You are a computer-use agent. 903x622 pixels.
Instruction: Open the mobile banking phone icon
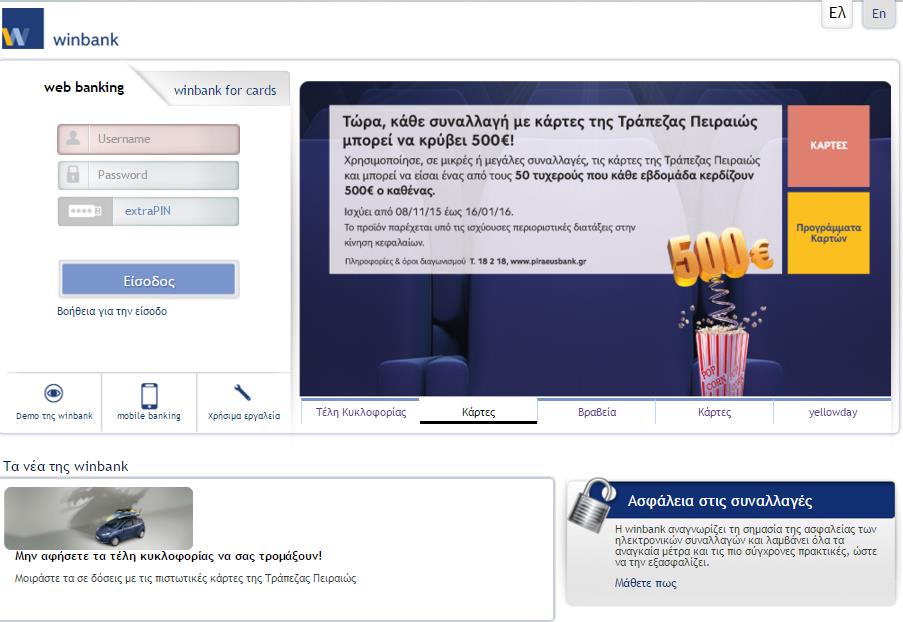(x=149, y=396)
